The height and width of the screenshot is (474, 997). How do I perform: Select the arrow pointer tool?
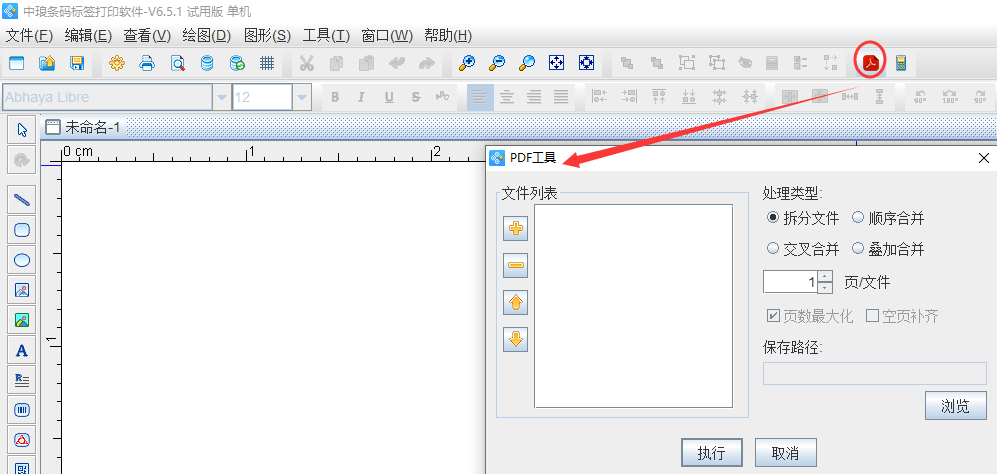click(x=22, y=130)
